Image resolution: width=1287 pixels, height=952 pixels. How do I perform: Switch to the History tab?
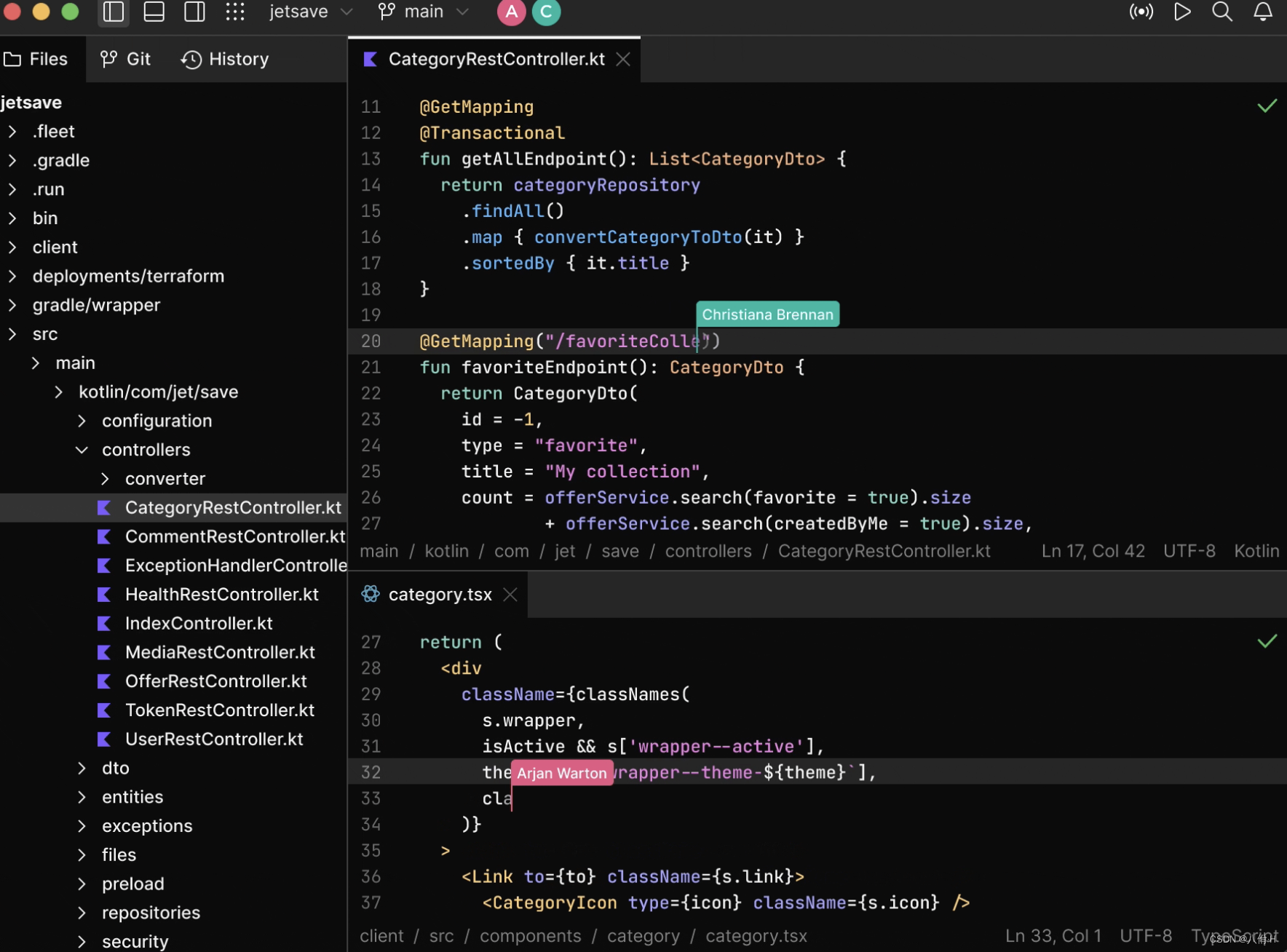coord(225,59)
